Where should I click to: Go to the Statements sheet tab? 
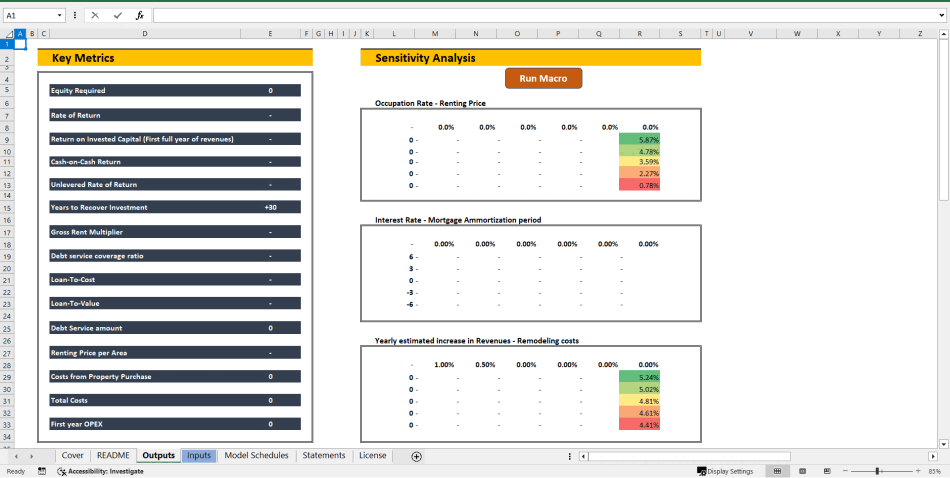click(x=324, y=456)
